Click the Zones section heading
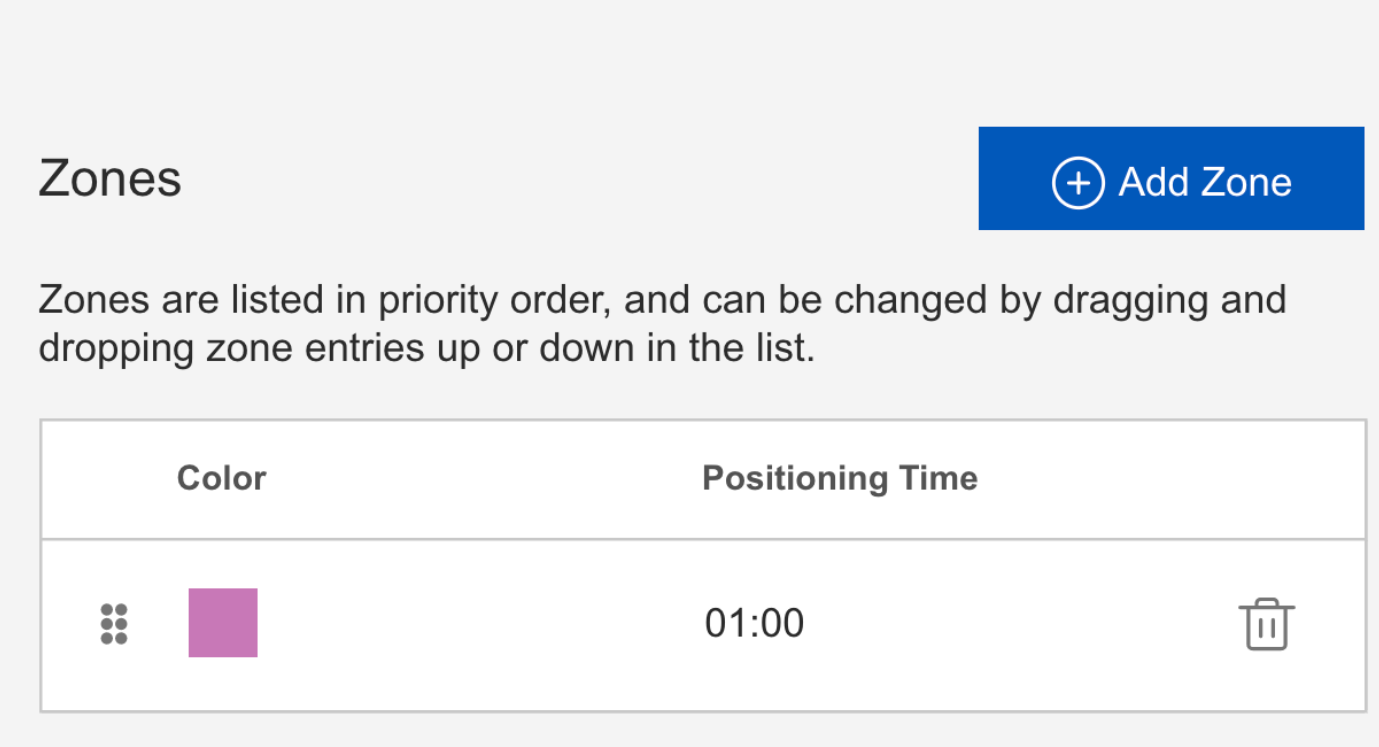Image resolution: width=1379 pixels, height=747 pixels. pos(110,179)
